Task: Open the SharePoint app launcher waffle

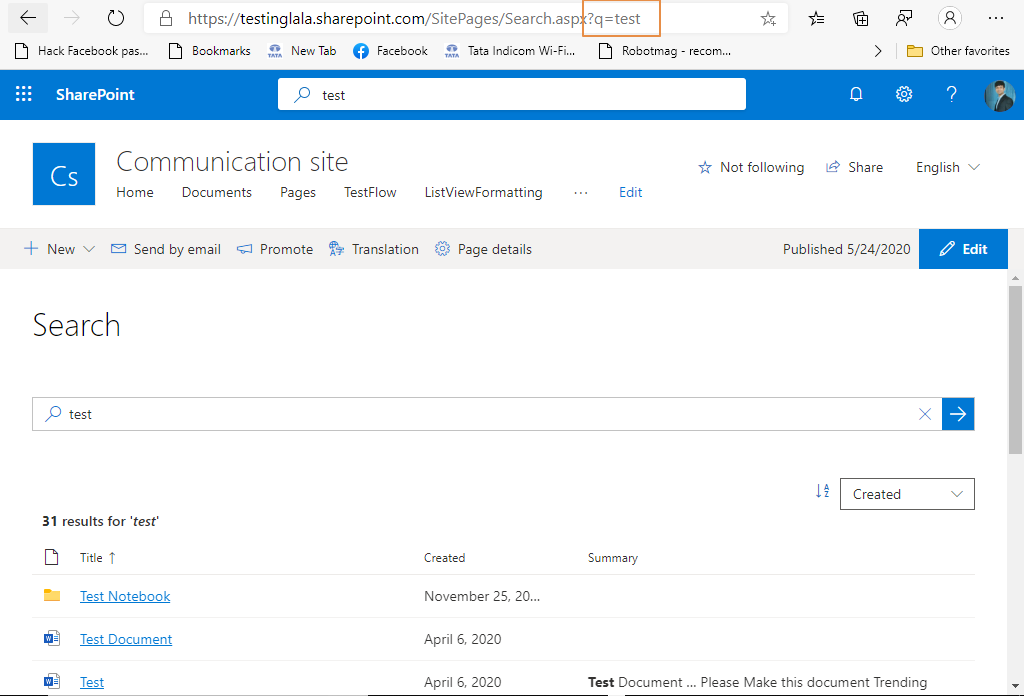Action: (24, 94)
